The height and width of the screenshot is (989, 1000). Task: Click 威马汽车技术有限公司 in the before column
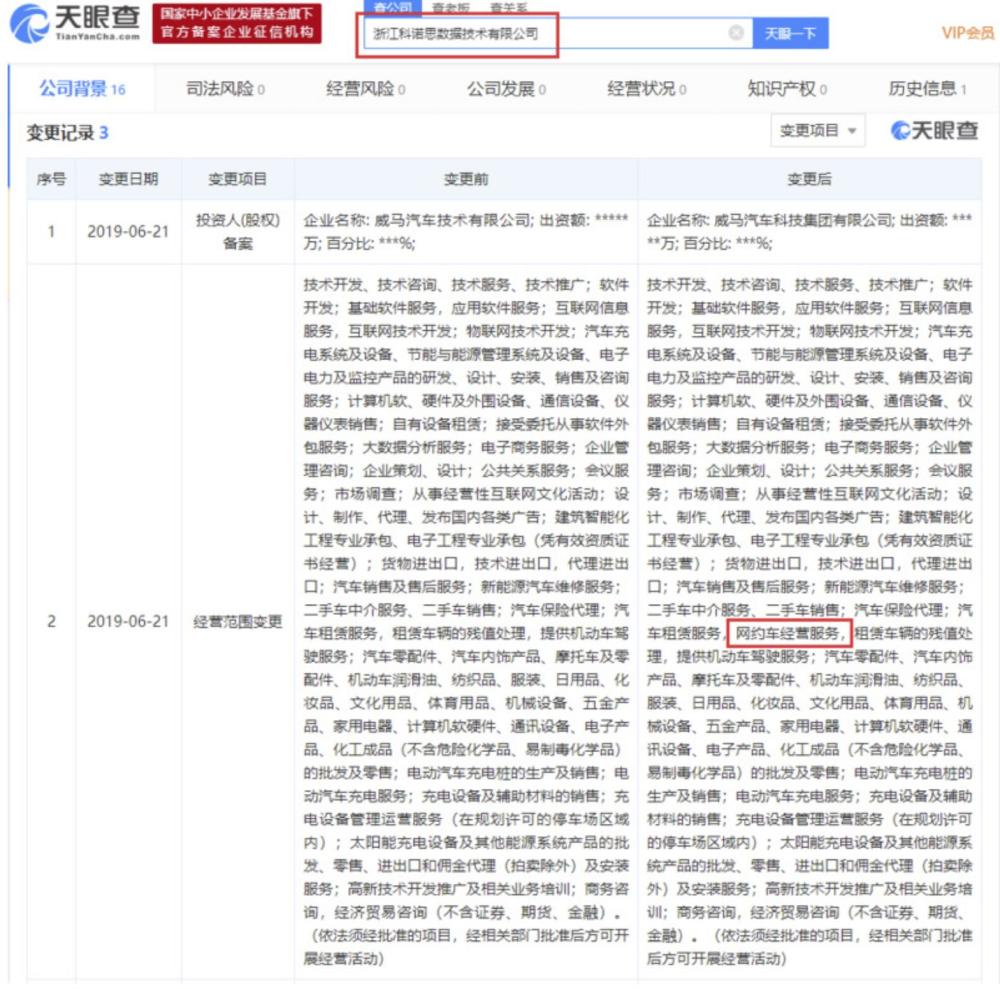tap(452, 221)
